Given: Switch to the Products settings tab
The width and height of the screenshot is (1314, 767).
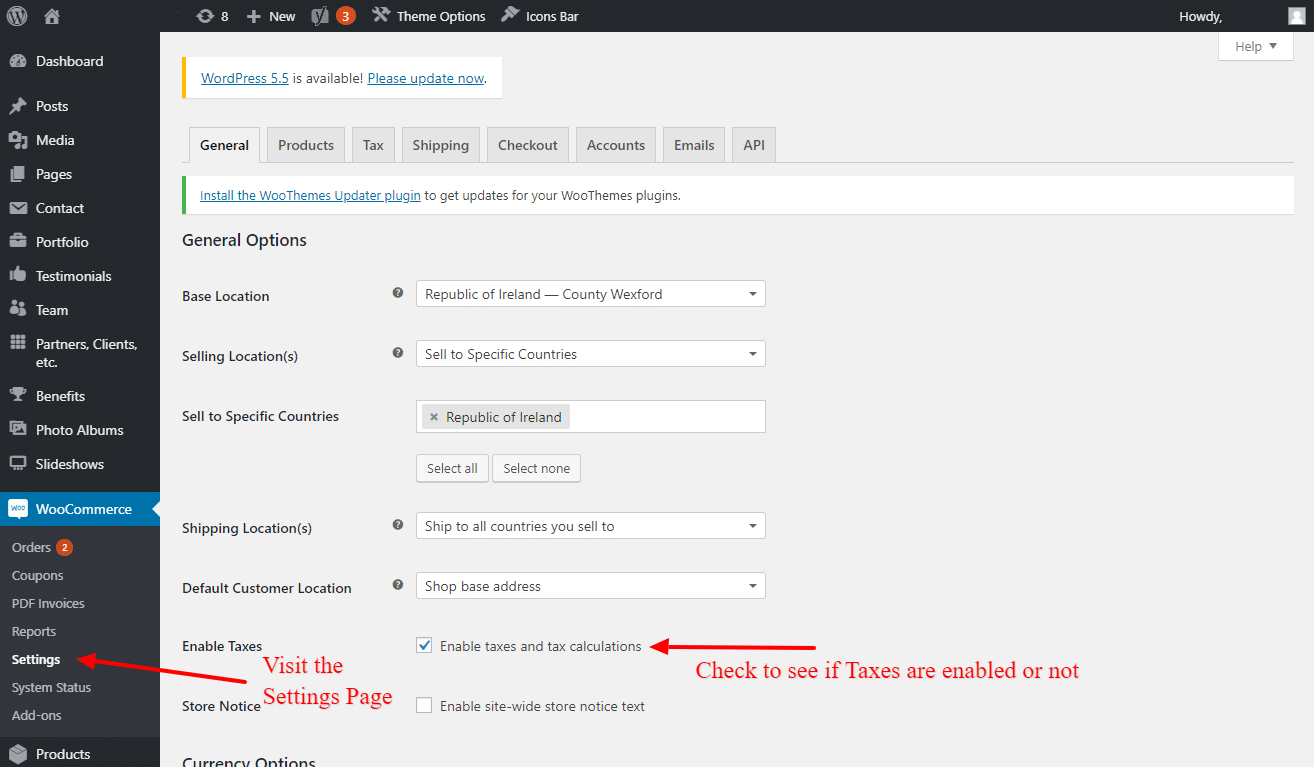Looking at the screenshot, I should pos(306,145).
